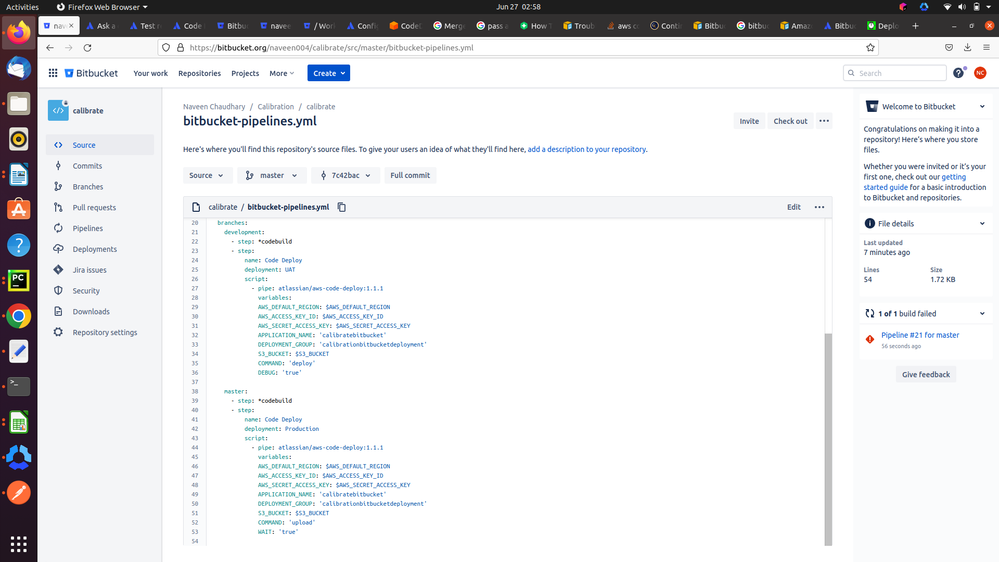This screenshot has width=999, height=562.
Task: Open the 7c42bac commit dropdown
Action: [x=346, y=175]
